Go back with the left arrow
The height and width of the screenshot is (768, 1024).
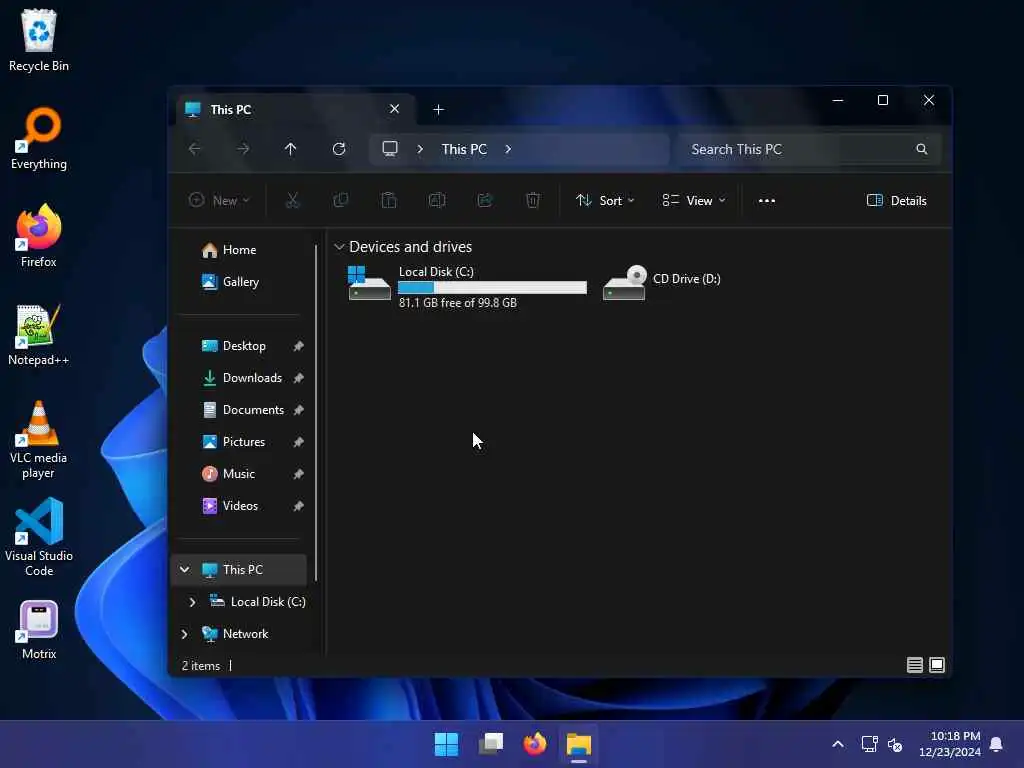(195, 149)
